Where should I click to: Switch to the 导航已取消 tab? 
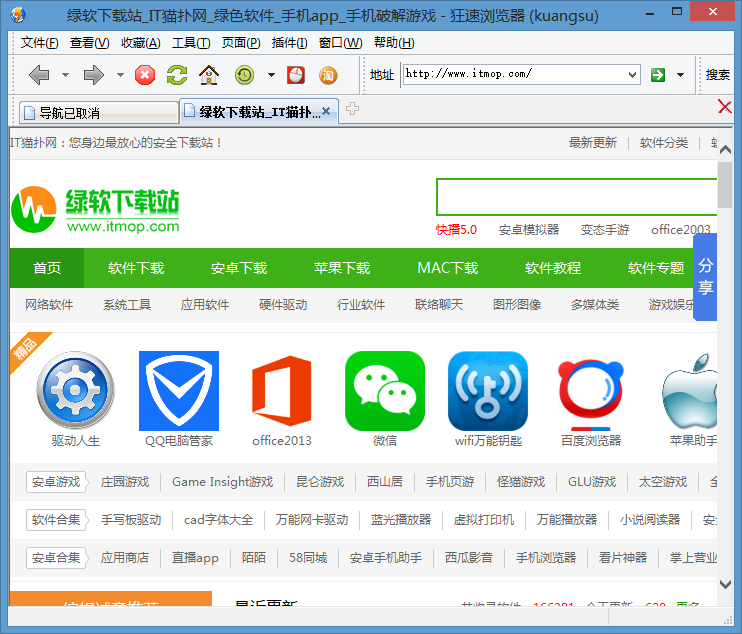tap(99, 113)
